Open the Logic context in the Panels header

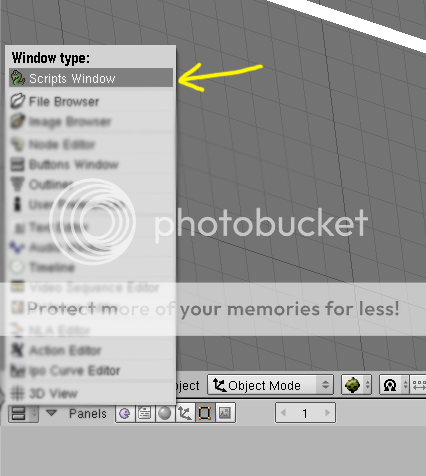pyautogui.click(x=125, y=413)
